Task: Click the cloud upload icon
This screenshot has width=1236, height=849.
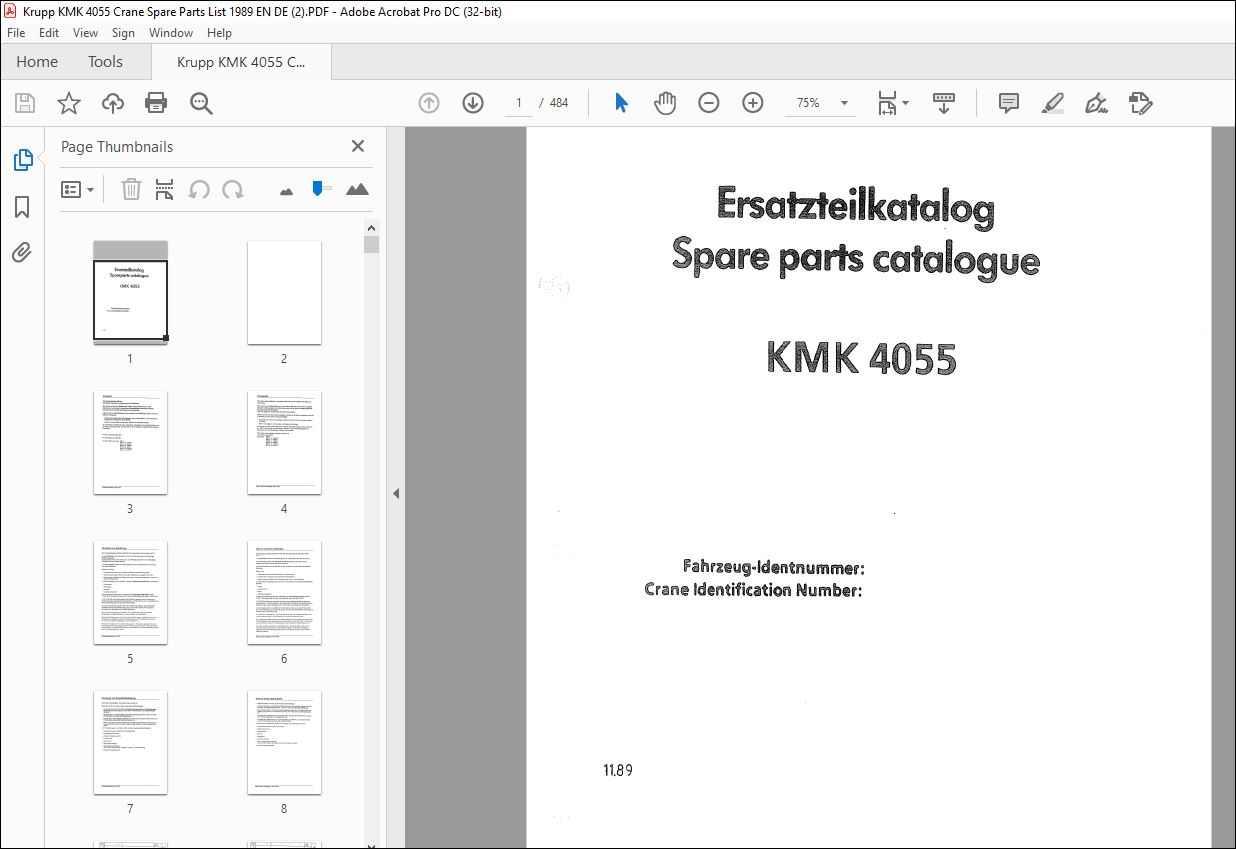Action: [x=113, y=103]
